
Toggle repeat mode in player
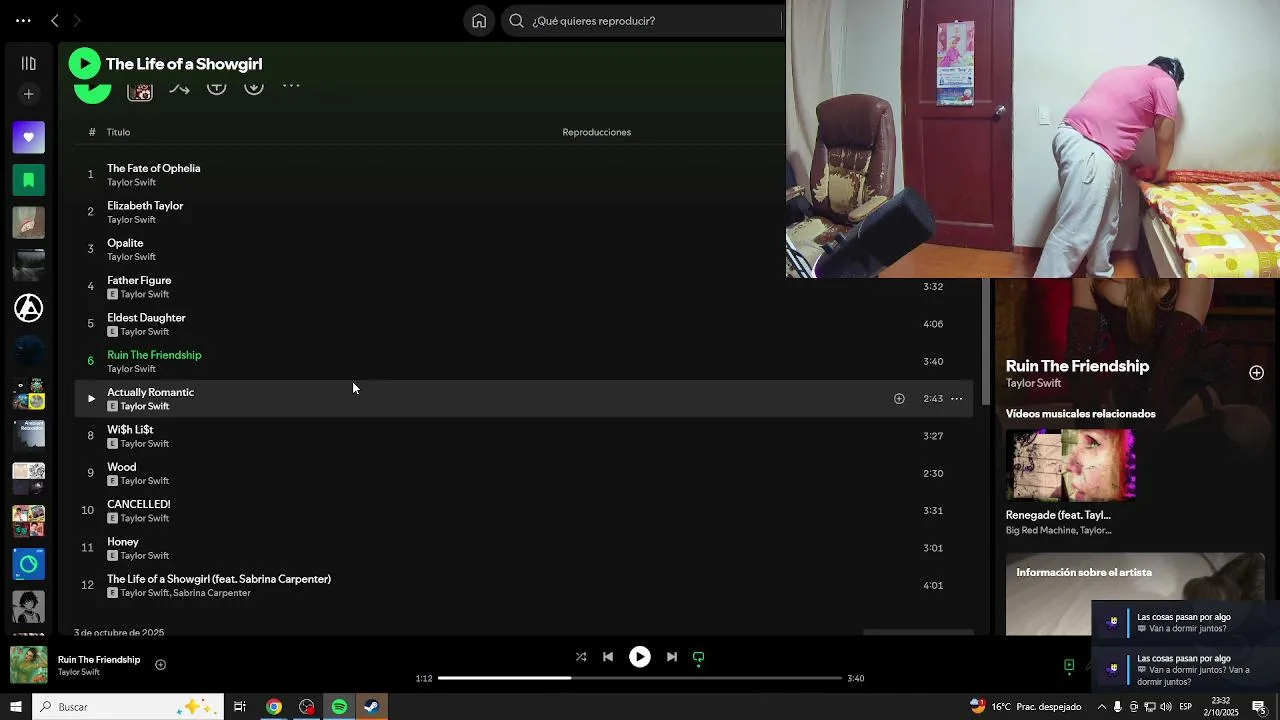(x=699, y=657)
